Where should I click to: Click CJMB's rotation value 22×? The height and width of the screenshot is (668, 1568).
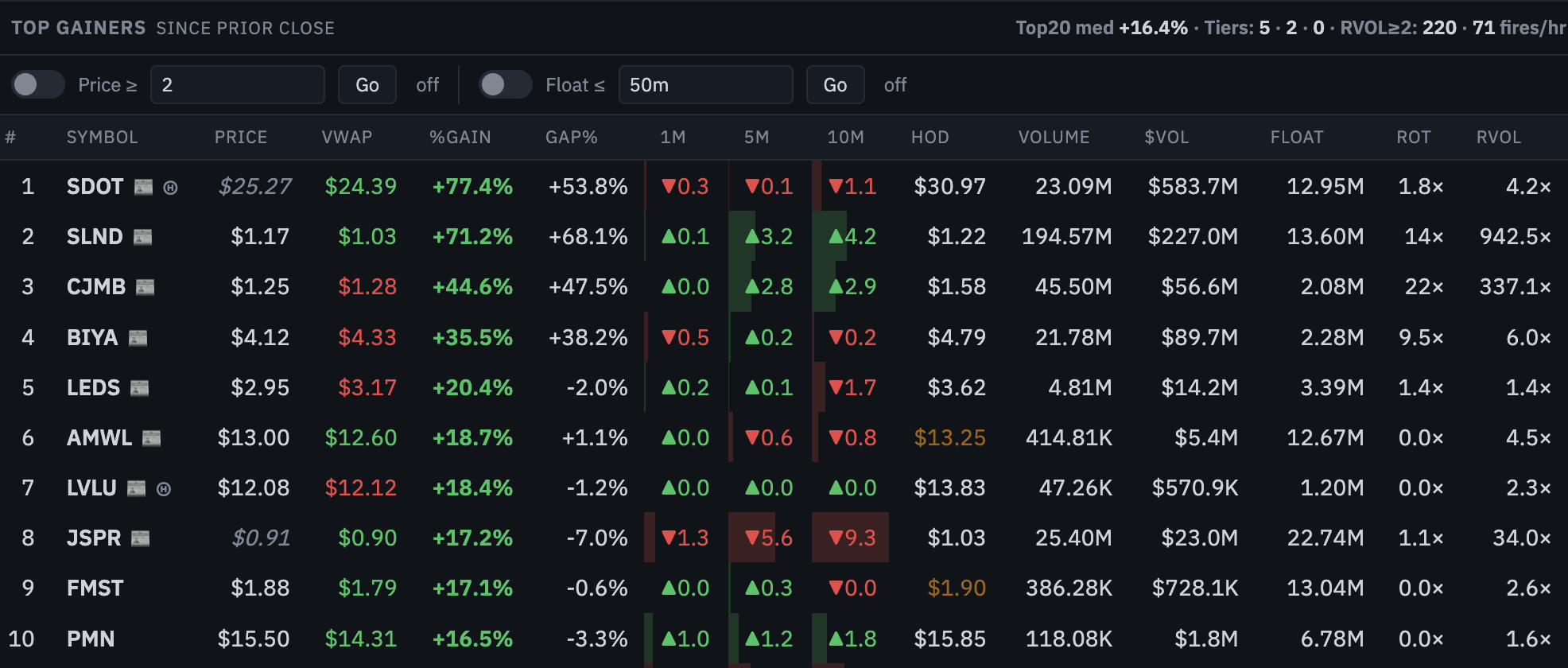tap(1423, 287)
